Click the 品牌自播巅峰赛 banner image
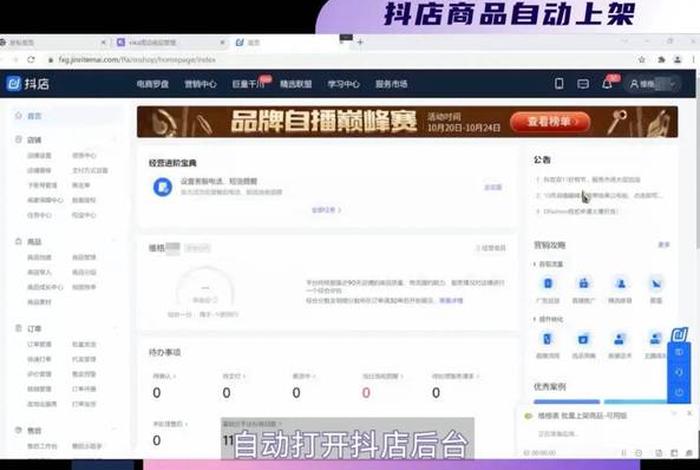 (x=407, y=121)
